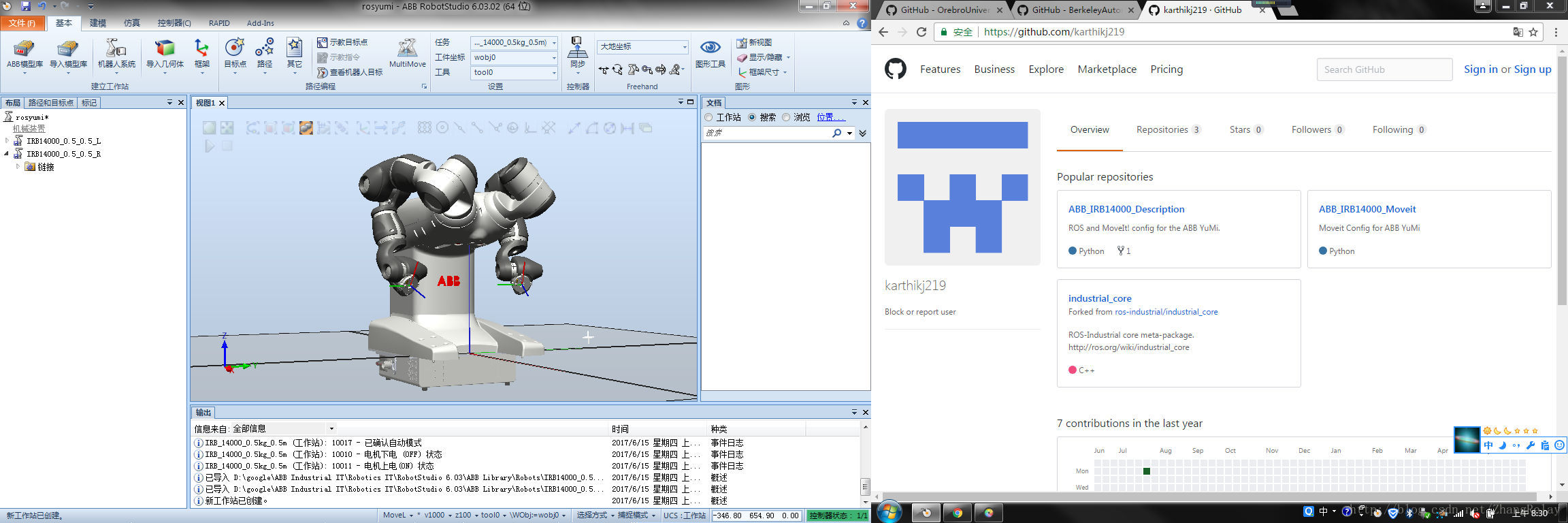The width and height of the screenshot is (1568, 523).
Task: Click 示教目标点 teach target
Action: (x=343, y=42)
